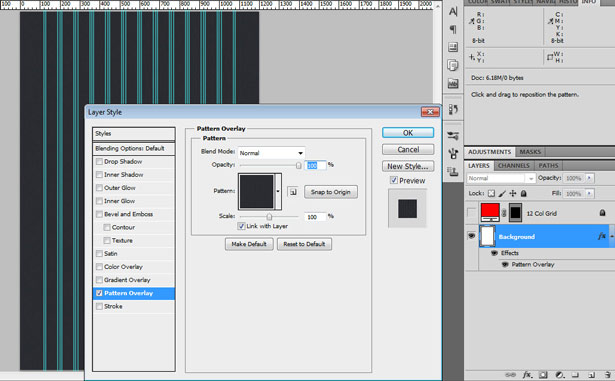Open the Paragraph panel icon
Screen dimensions: 615x381
coord(453,29)
